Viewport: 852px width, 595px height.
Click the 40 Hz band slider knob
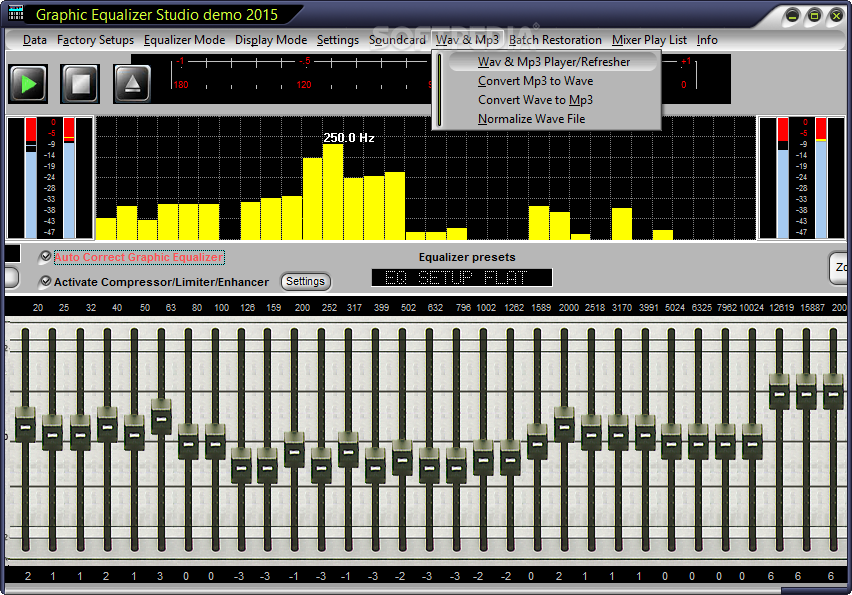pos(107,425)
